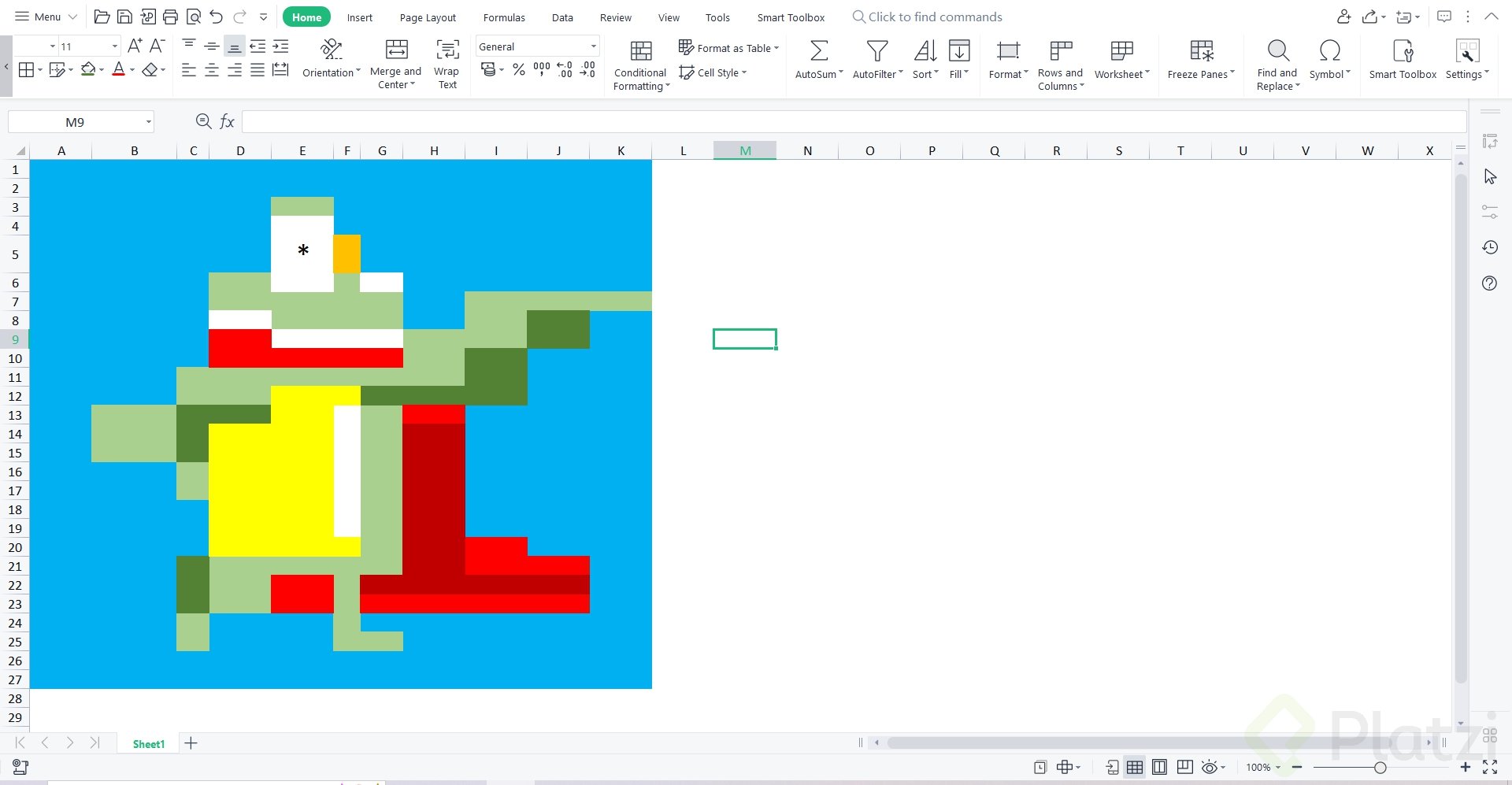The height and width of the screenshot is (785, 1512).
Task: Click the AutoFilter button
Action: pyautogui.click(x=877, y=60)
